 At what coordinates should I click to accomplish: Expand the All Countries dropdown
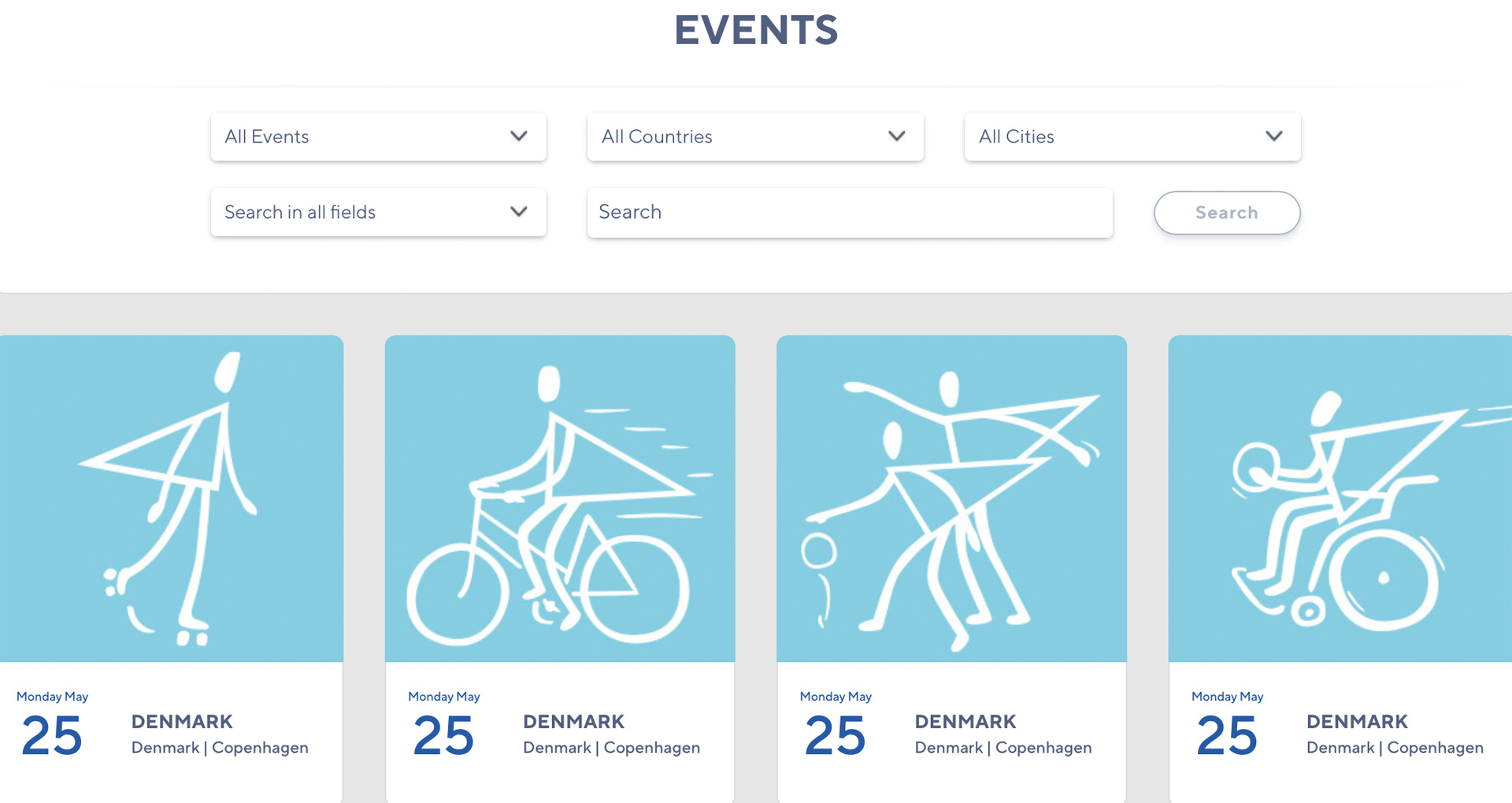755,137
